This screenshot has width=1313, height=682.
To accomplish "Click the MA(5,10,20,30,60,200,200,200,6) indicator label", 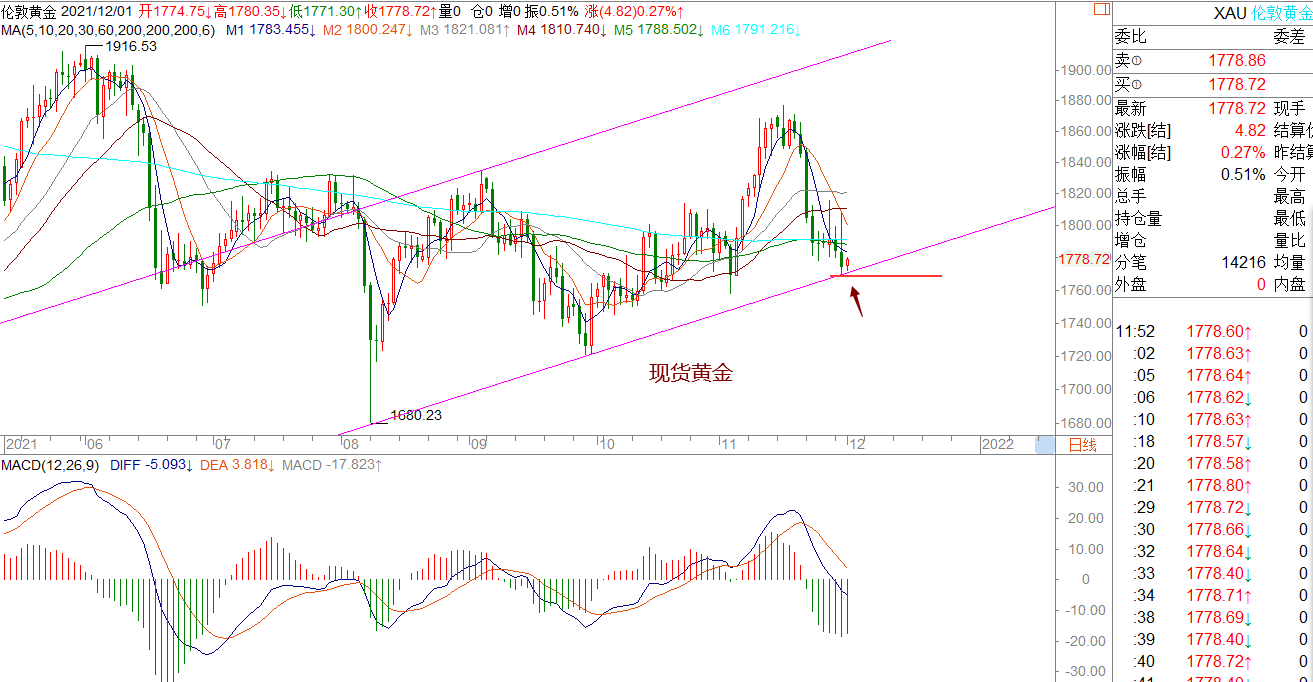I will point(108,30).
